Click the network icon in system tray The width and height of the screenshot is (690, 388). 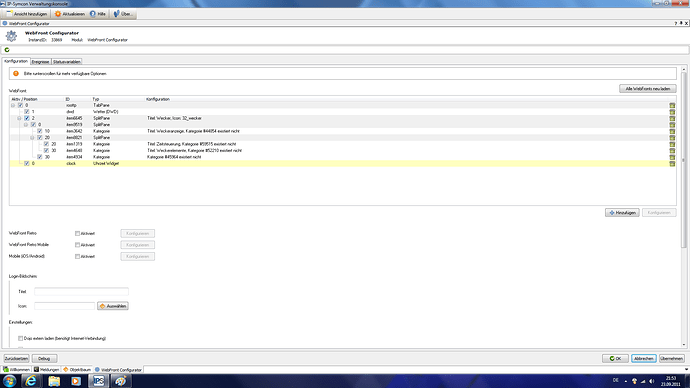[643, 381]
